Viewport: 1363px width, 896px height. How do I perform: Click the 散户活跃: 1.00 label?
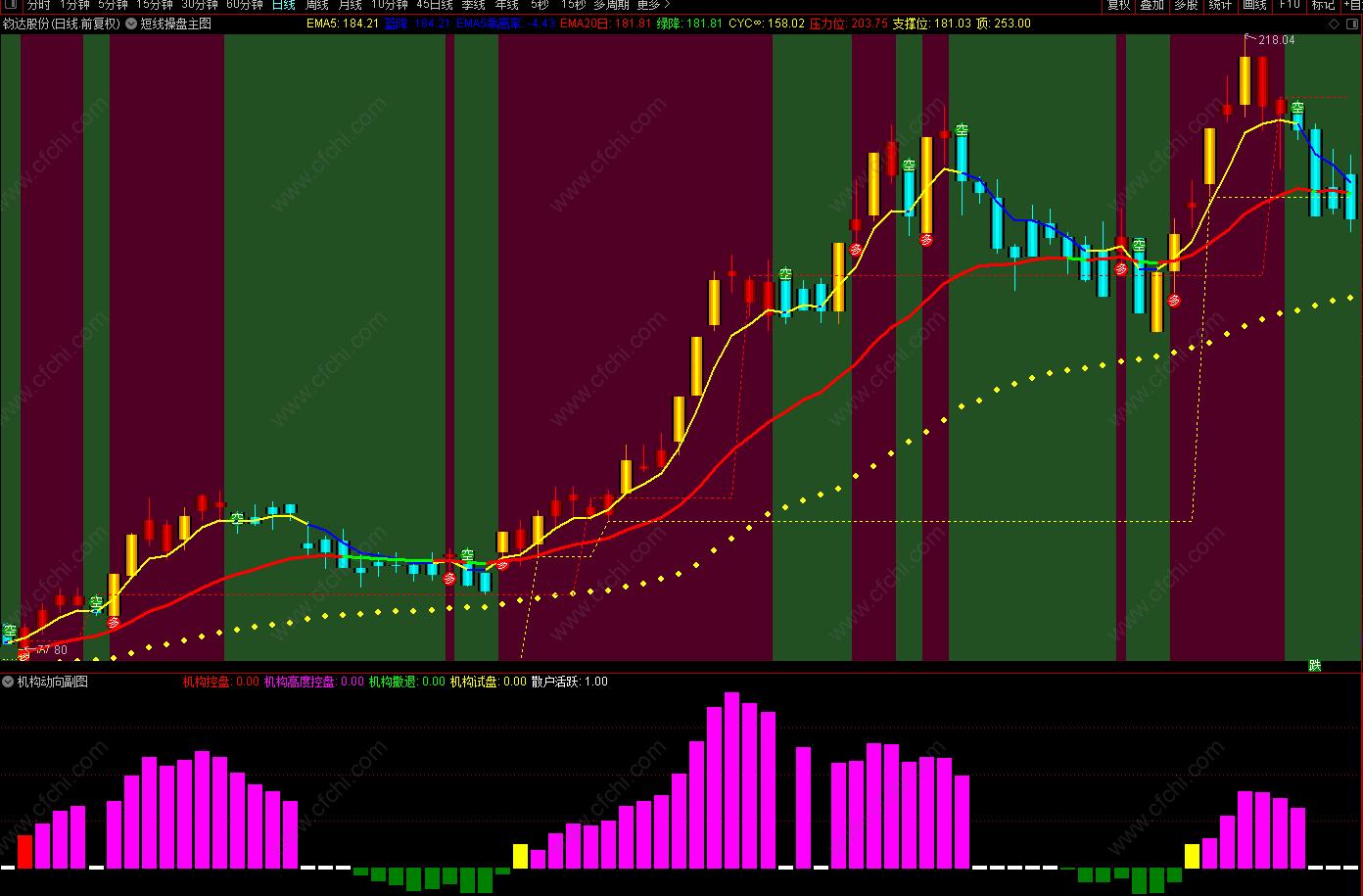(570, 682)
